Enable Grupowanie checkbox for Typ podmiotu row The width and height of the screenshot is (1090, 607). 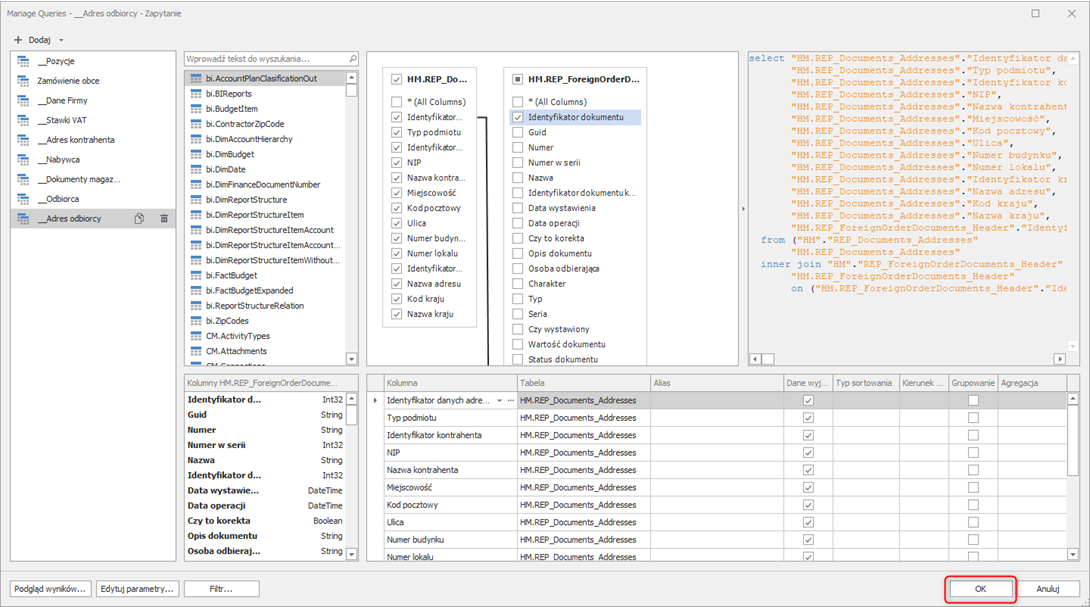click(973, 418)
